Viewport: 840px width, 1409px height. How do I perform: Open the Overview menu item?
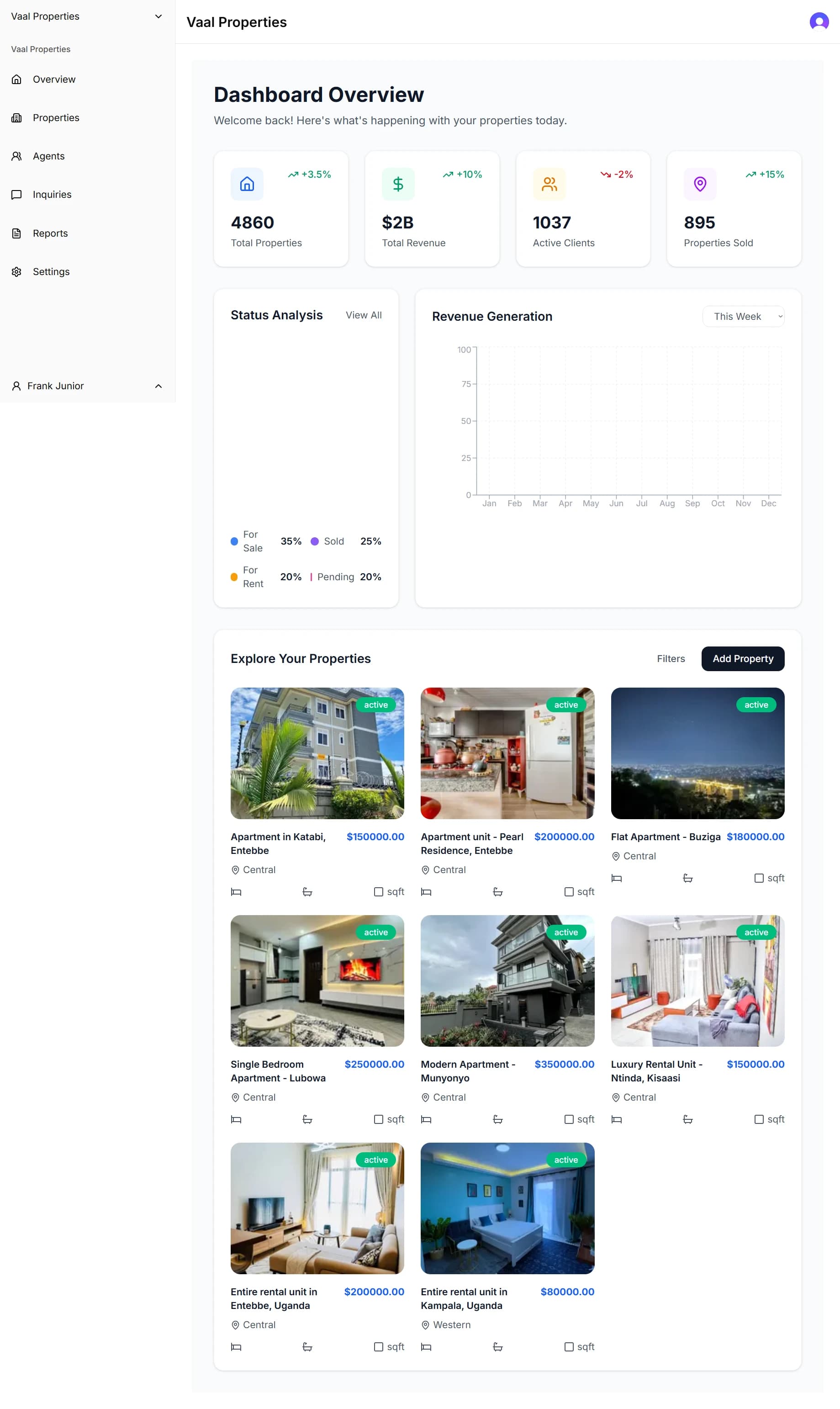click(x=87, y=79)
